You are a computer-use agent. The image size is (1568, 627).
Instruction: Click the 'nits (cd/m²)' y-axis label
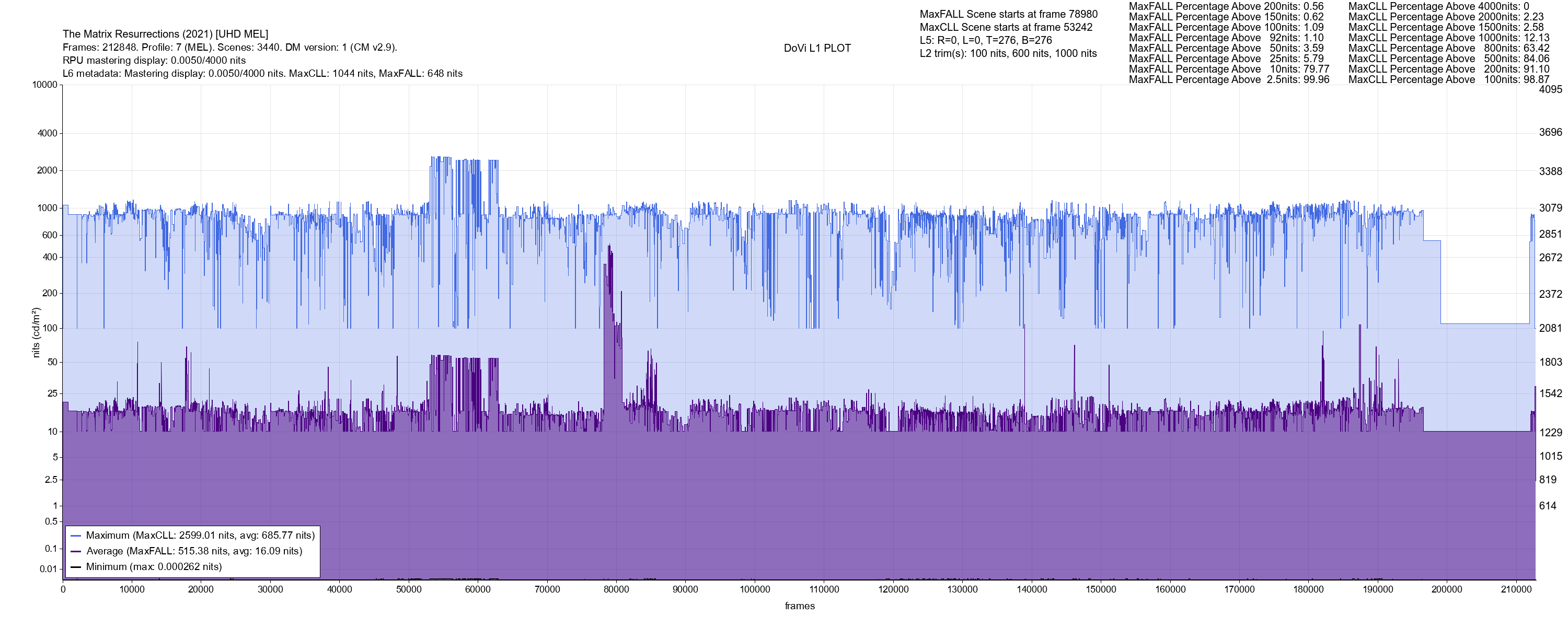(36, 332)
